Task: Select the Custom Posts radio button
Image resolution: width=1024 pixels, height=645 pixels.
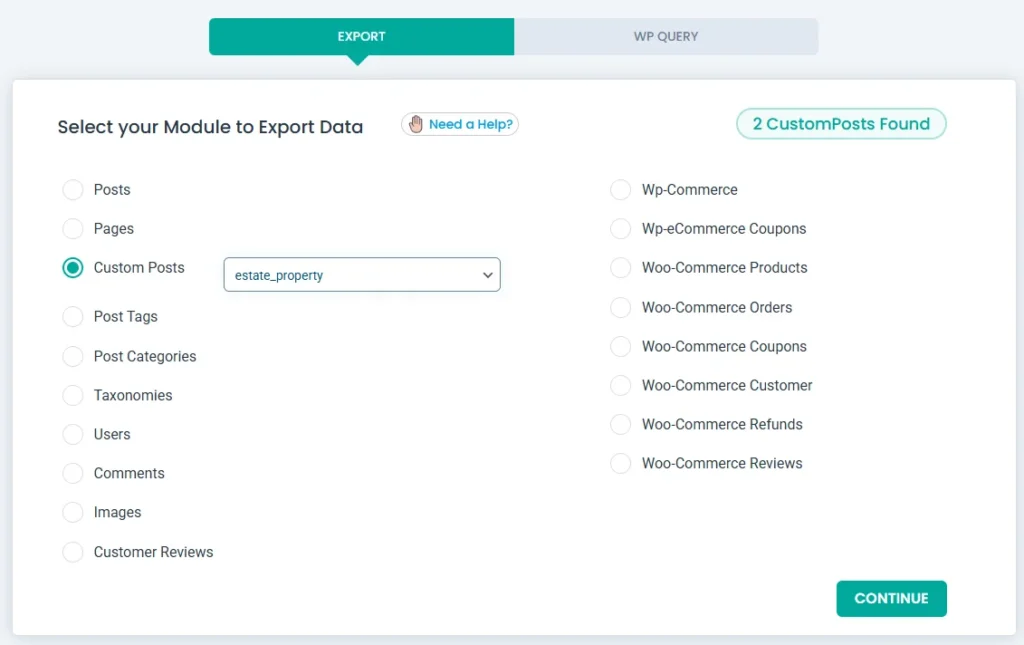Action: coord(73,268)
